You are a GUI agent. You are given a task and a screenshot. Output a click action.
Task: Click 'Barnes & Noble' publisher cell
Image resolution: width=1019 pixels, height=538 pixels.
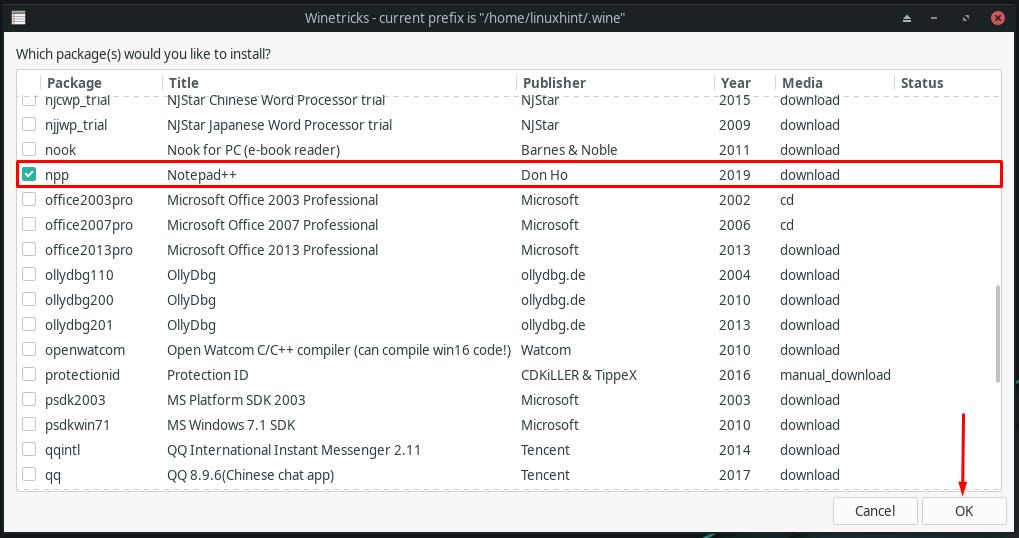pyautogui.click(x=569, y=150)
